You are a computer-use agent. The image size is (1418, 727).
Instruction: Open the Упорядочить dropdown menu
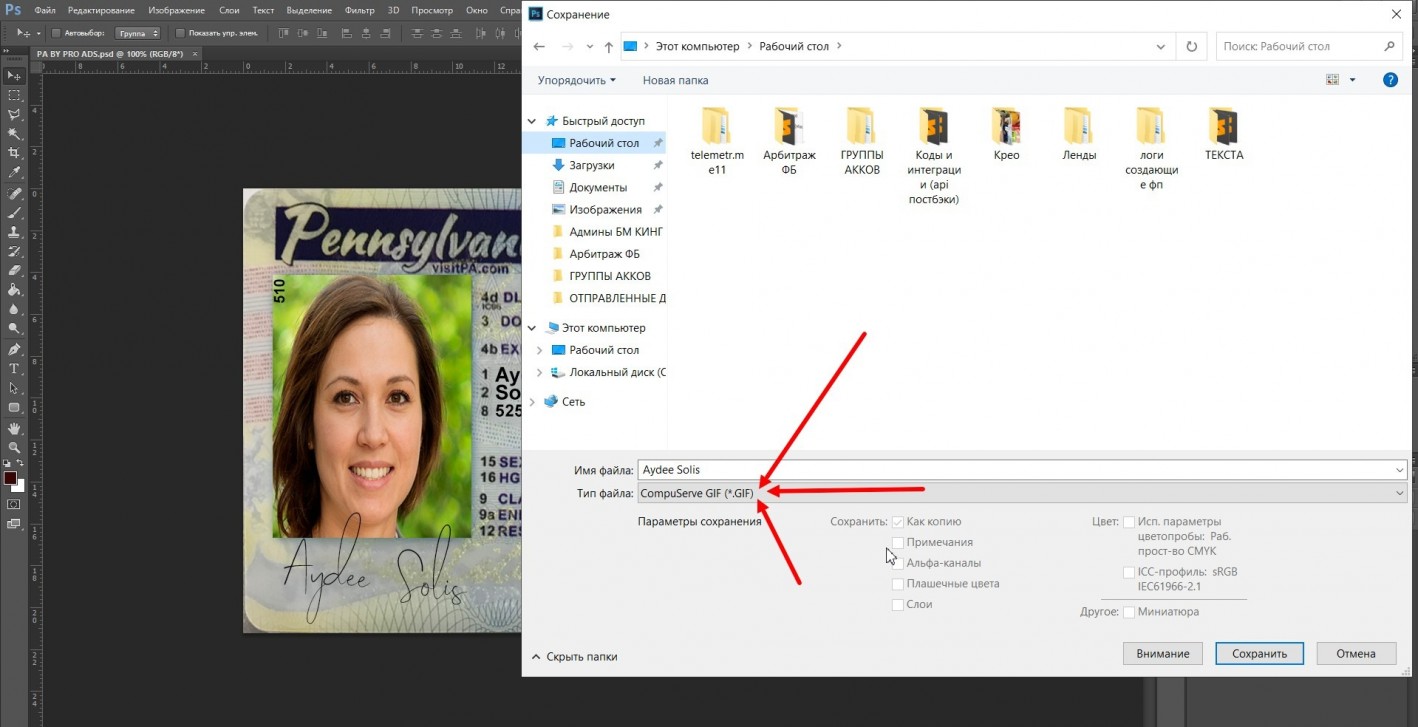click(x=577, y=80)
